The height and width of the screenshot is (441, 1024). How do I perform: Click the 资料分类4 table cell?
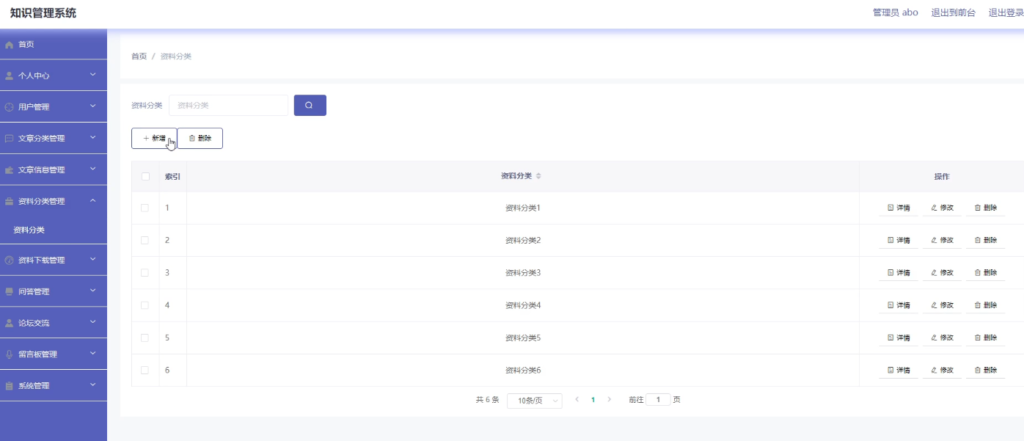[523, 305]
